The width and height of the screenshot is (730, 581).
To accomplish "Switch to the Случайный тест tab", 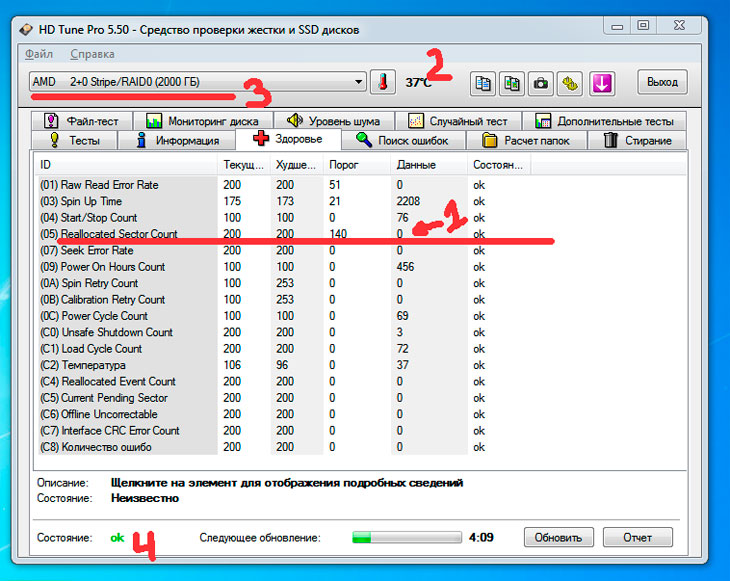I will 458,121.
